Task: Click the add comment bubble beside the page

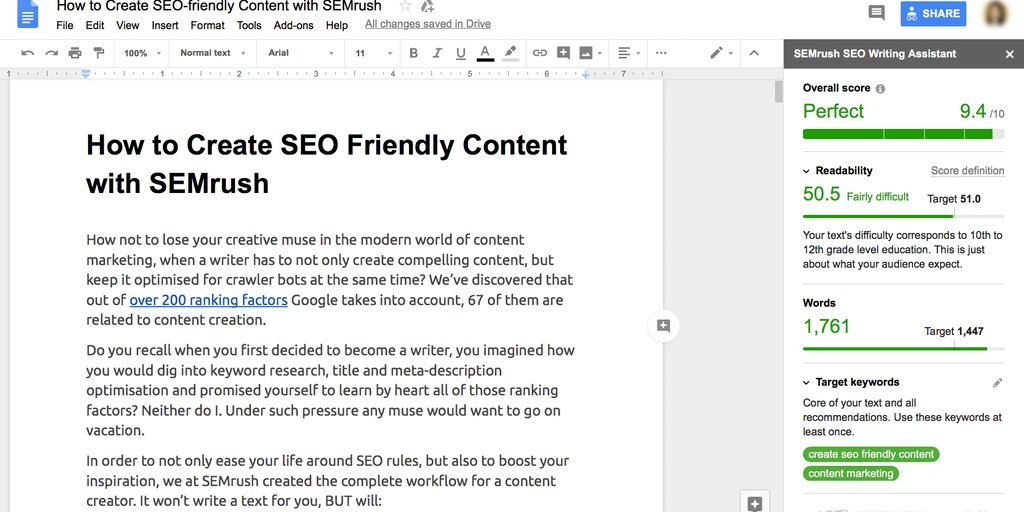Action: pyautogui.click(x=664, y=326)
